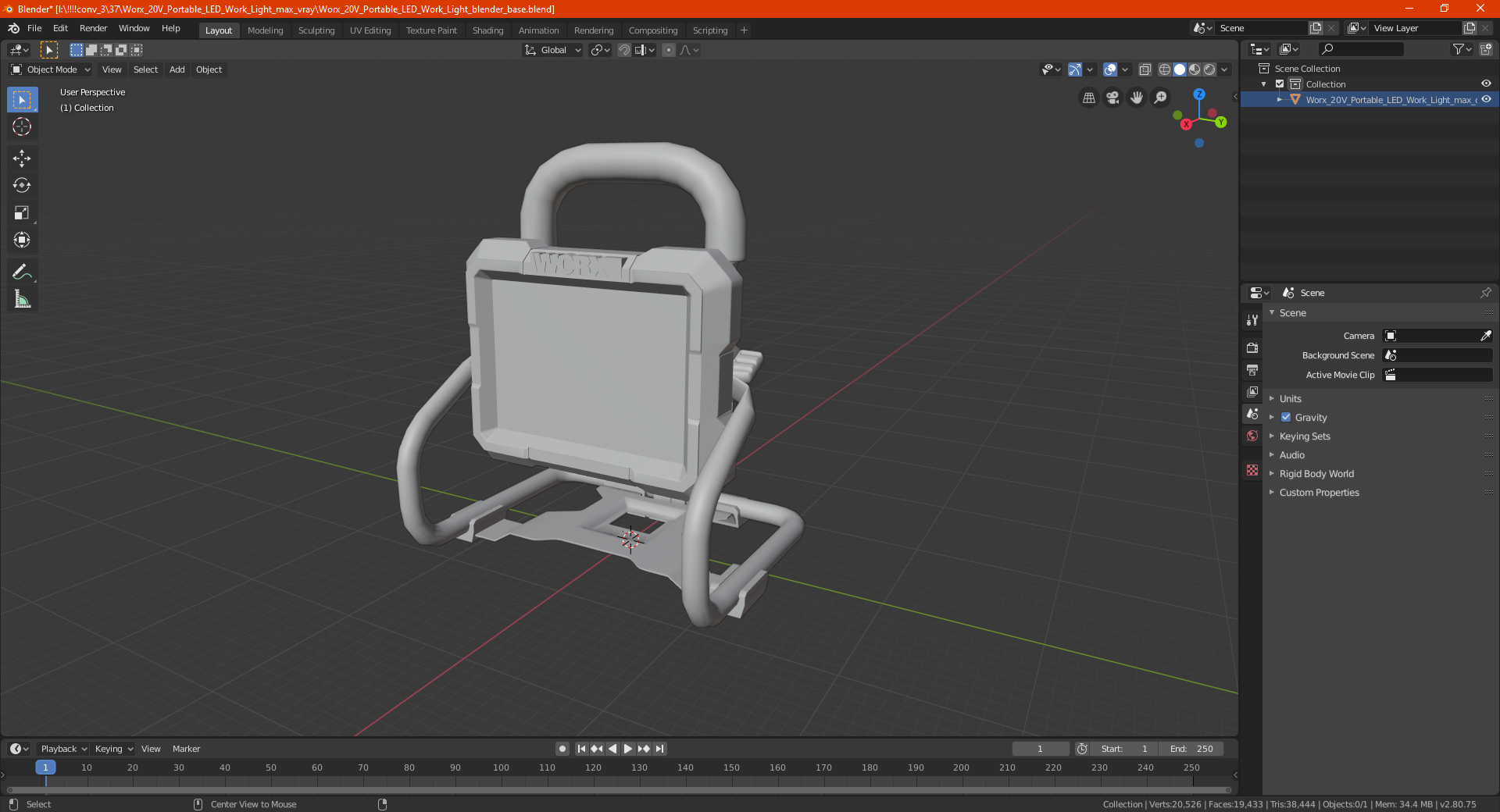1500x812 pixels.
Task: Open the Render properties tab
Action: (x=1252, y=347)
